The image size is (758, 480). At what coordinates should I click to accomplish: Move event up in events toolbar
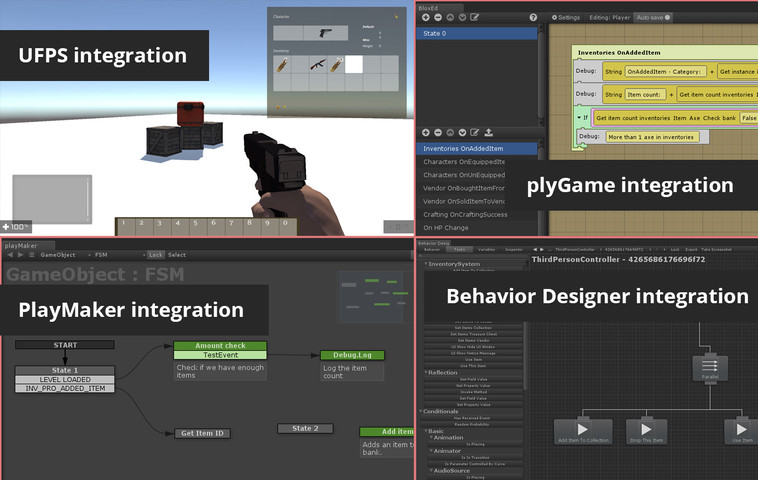pyautogui.click(x=450, y=132)
